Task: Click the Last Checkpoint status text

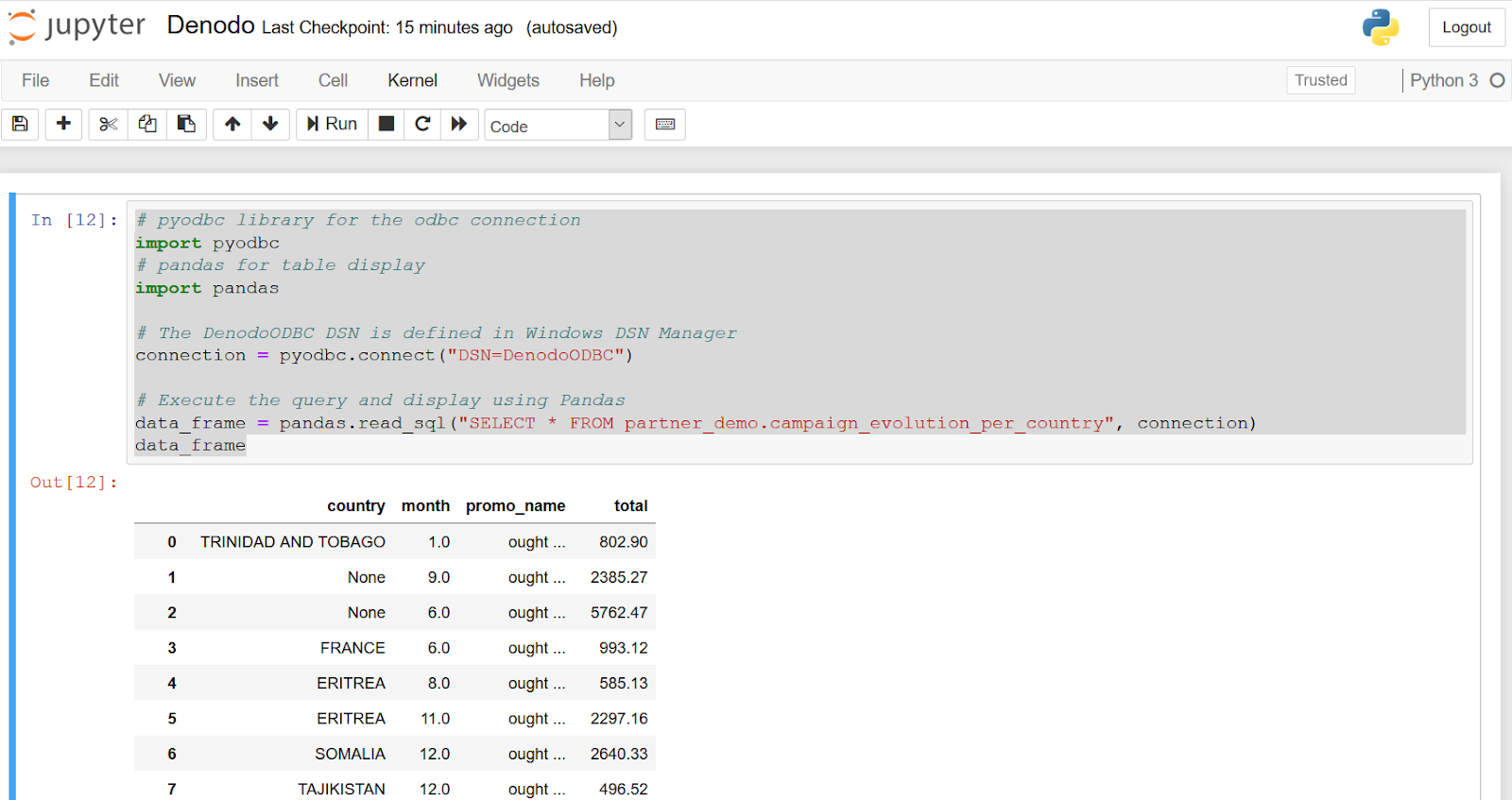Action: (x=387, y=27)
